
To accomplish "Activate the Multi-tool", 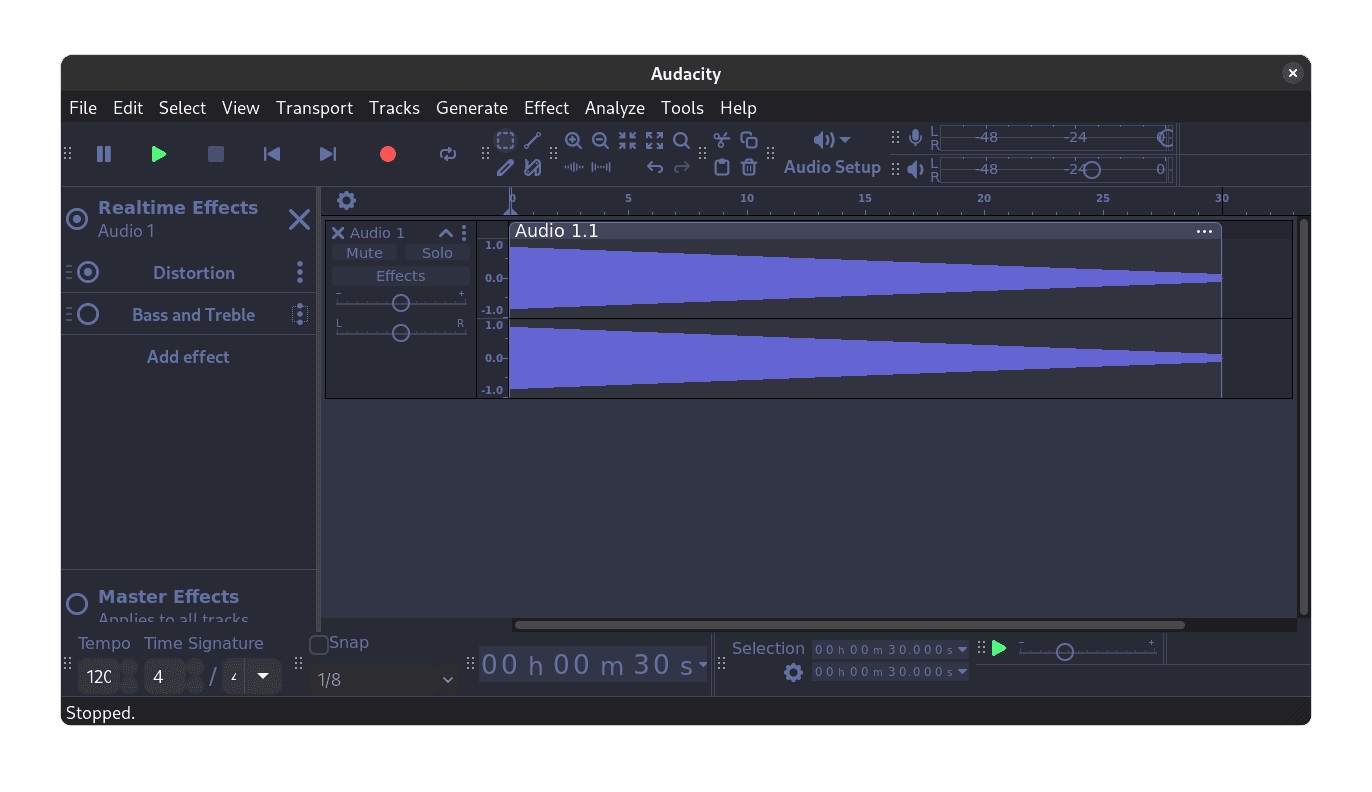I will point(533,167).
